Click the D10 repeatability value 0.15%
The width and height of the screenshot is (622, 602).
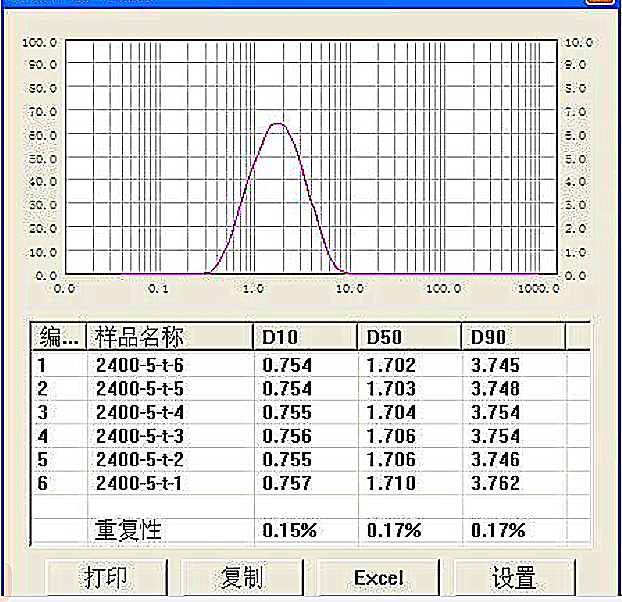click(289, 530)
